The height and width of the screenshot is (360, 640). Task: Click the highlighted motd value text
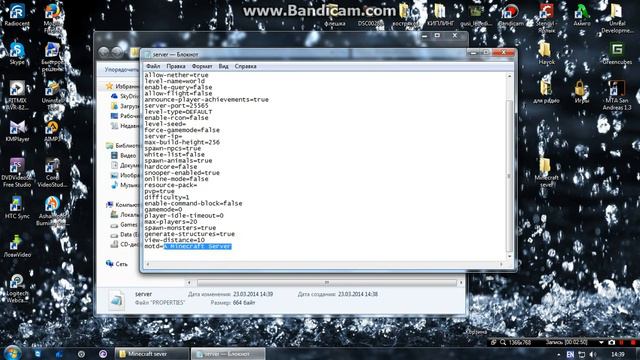[x=198, y=246]
